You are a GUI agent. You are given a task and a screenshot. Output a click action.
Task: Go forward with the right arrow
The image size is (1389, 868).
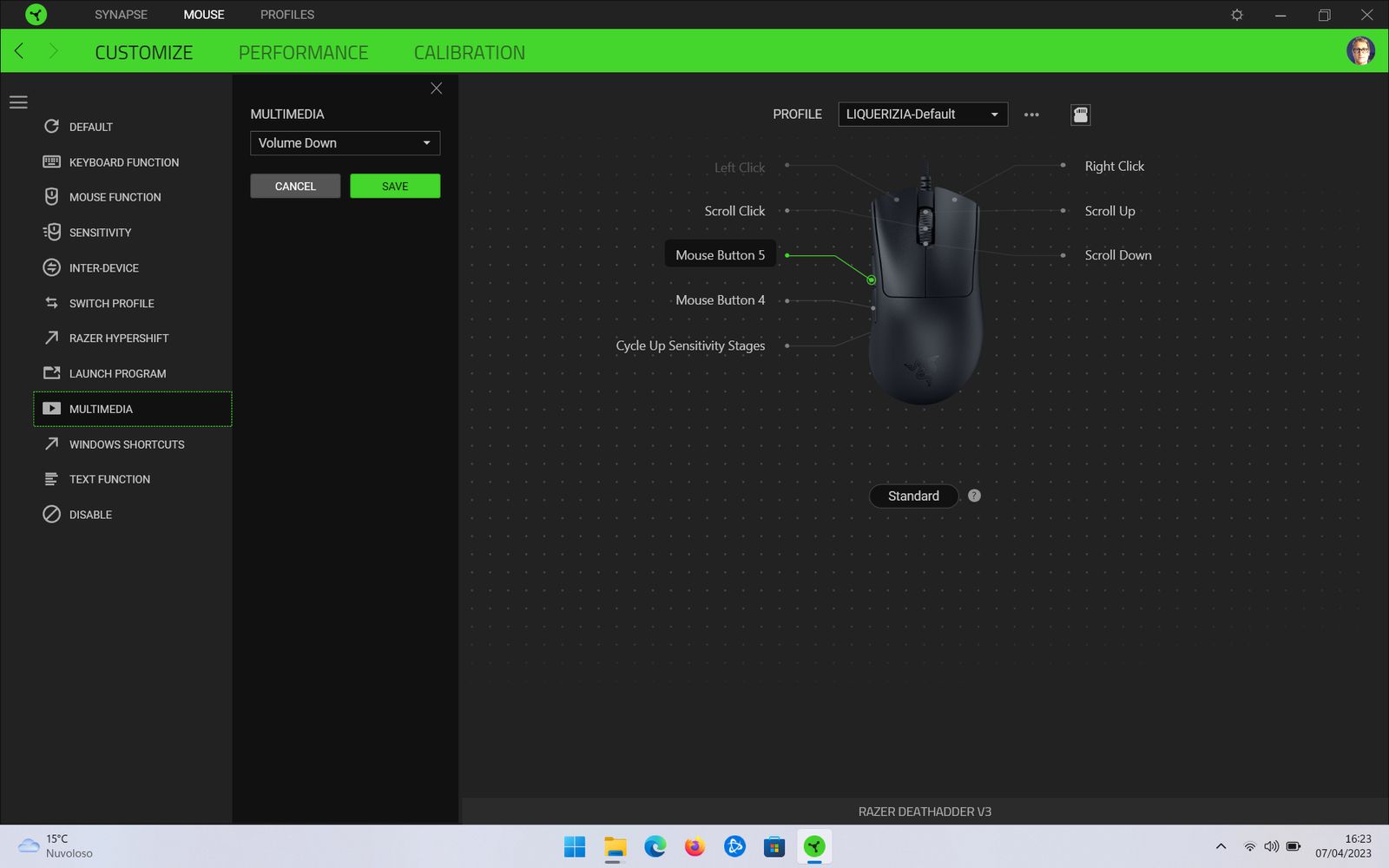(53, 51)
